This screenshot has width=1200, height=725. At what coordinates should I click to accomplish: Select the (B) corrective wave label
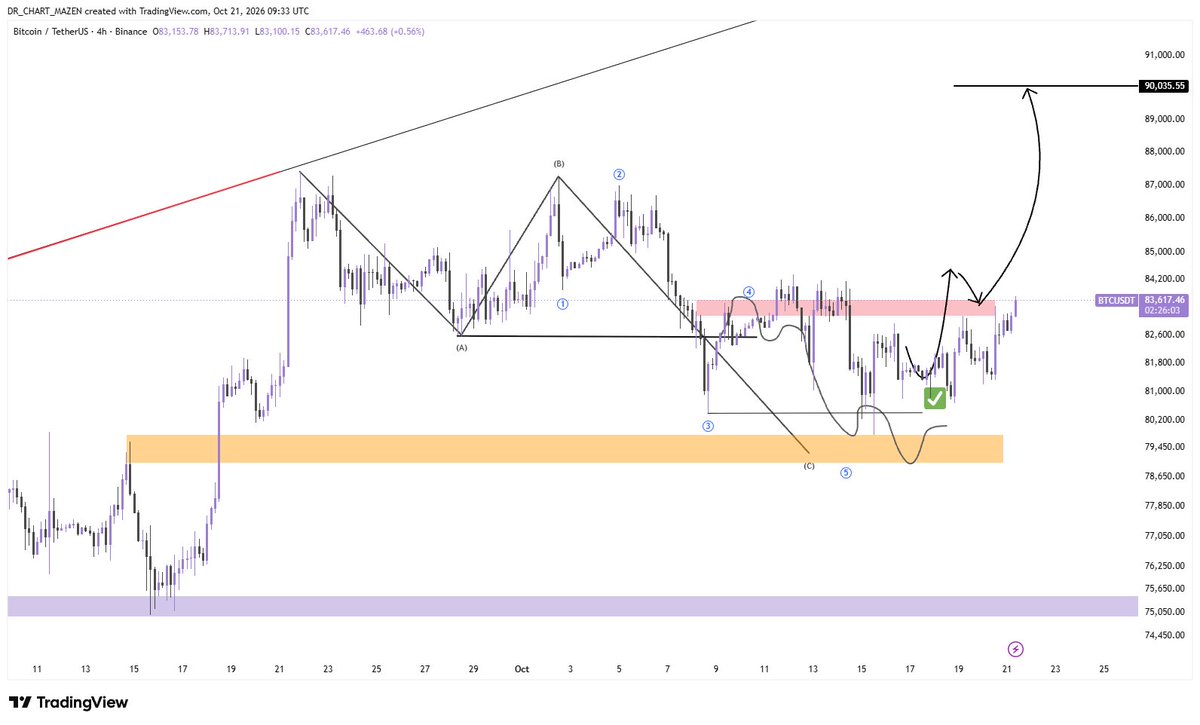(x=559, y=163)
